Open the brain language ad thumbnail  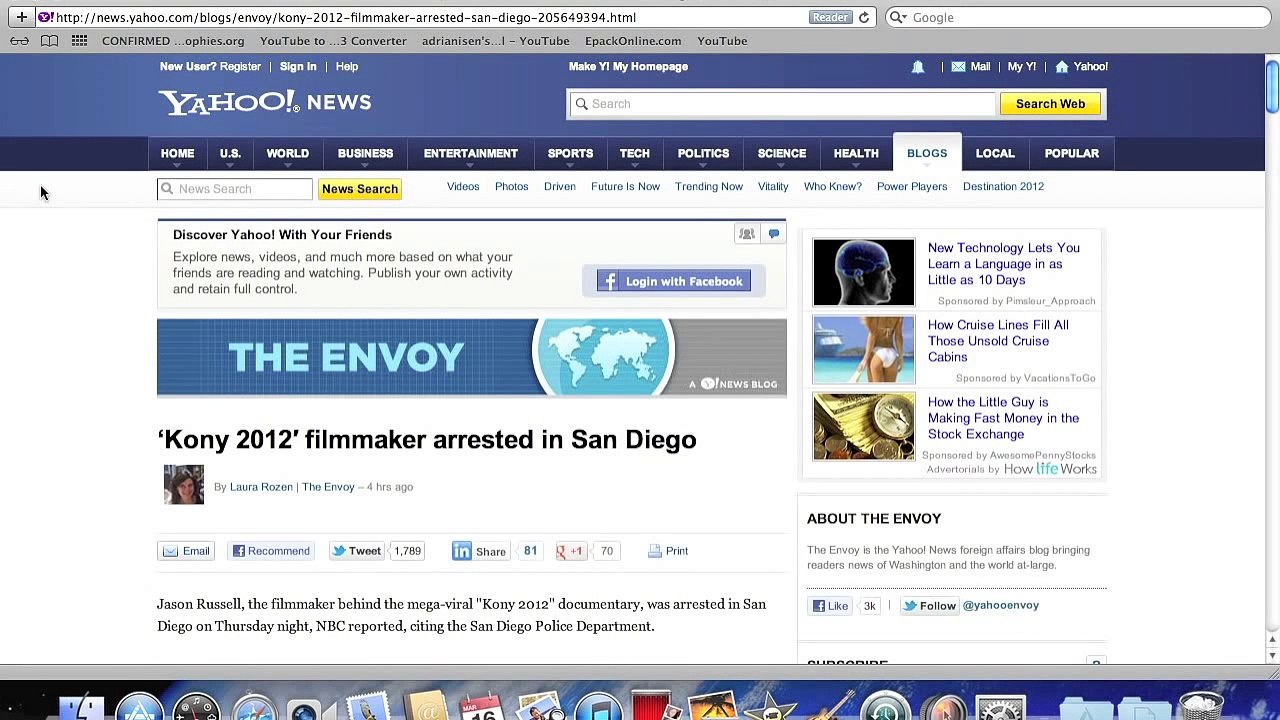click(864, 272)
